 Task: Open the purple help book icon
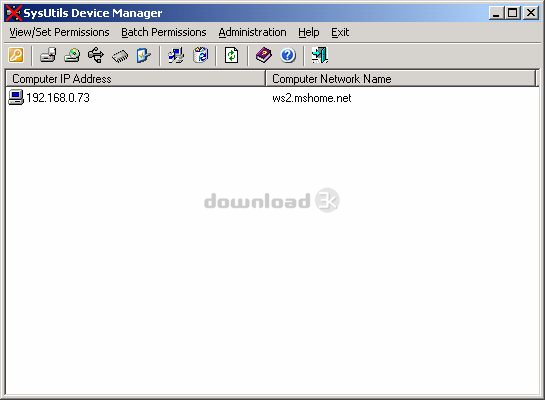click(x=264, y=55)
